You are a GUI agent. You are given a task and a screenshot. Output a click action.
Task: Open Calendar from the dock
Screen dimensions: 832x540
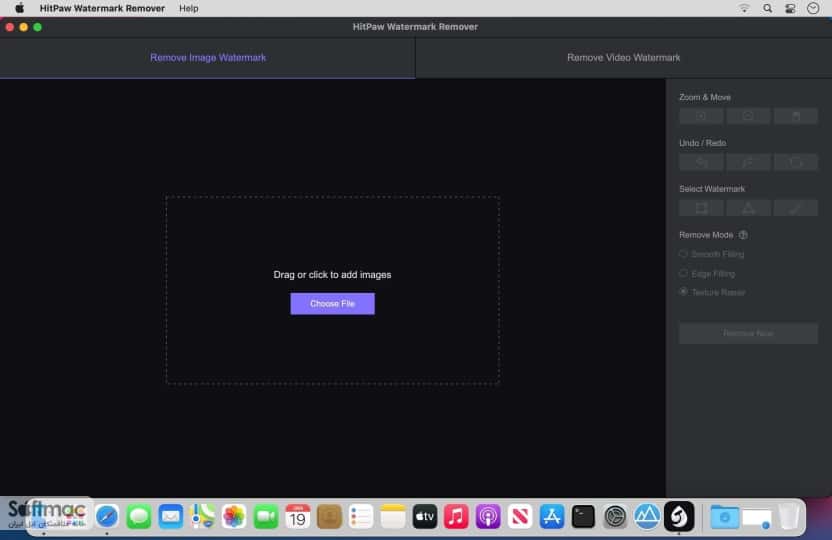(x=298, y=517)
